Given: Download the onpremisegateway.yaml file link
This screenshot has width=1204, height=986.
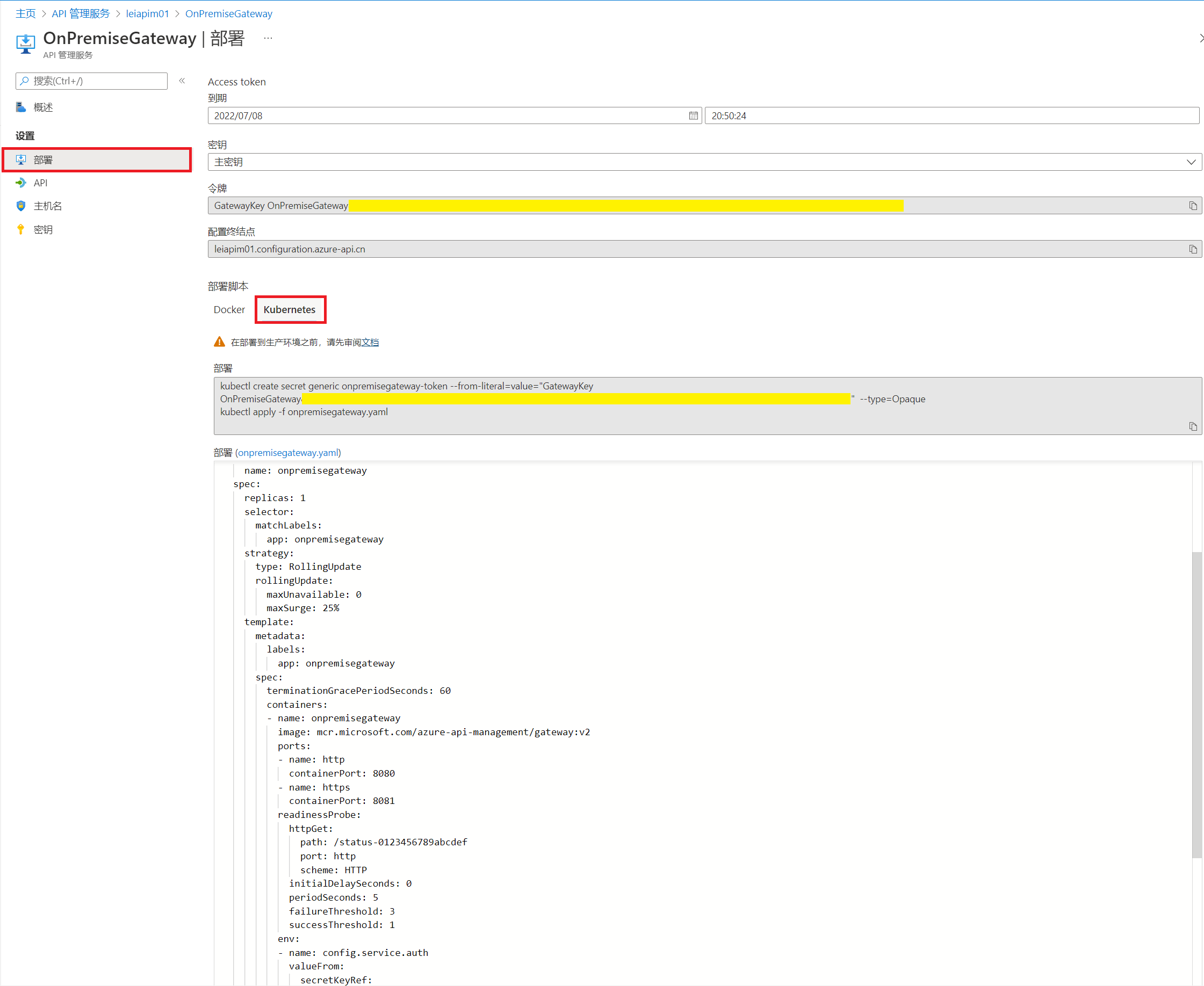Looking at the screenshot, I should pos(288,453).
